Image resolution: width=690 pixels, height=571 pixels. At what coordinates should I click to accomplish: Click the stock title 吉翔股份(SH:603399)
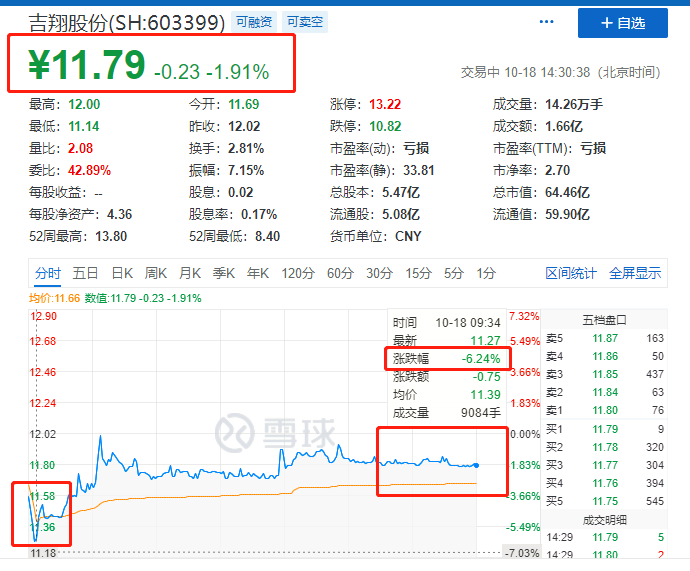point(127,23)
